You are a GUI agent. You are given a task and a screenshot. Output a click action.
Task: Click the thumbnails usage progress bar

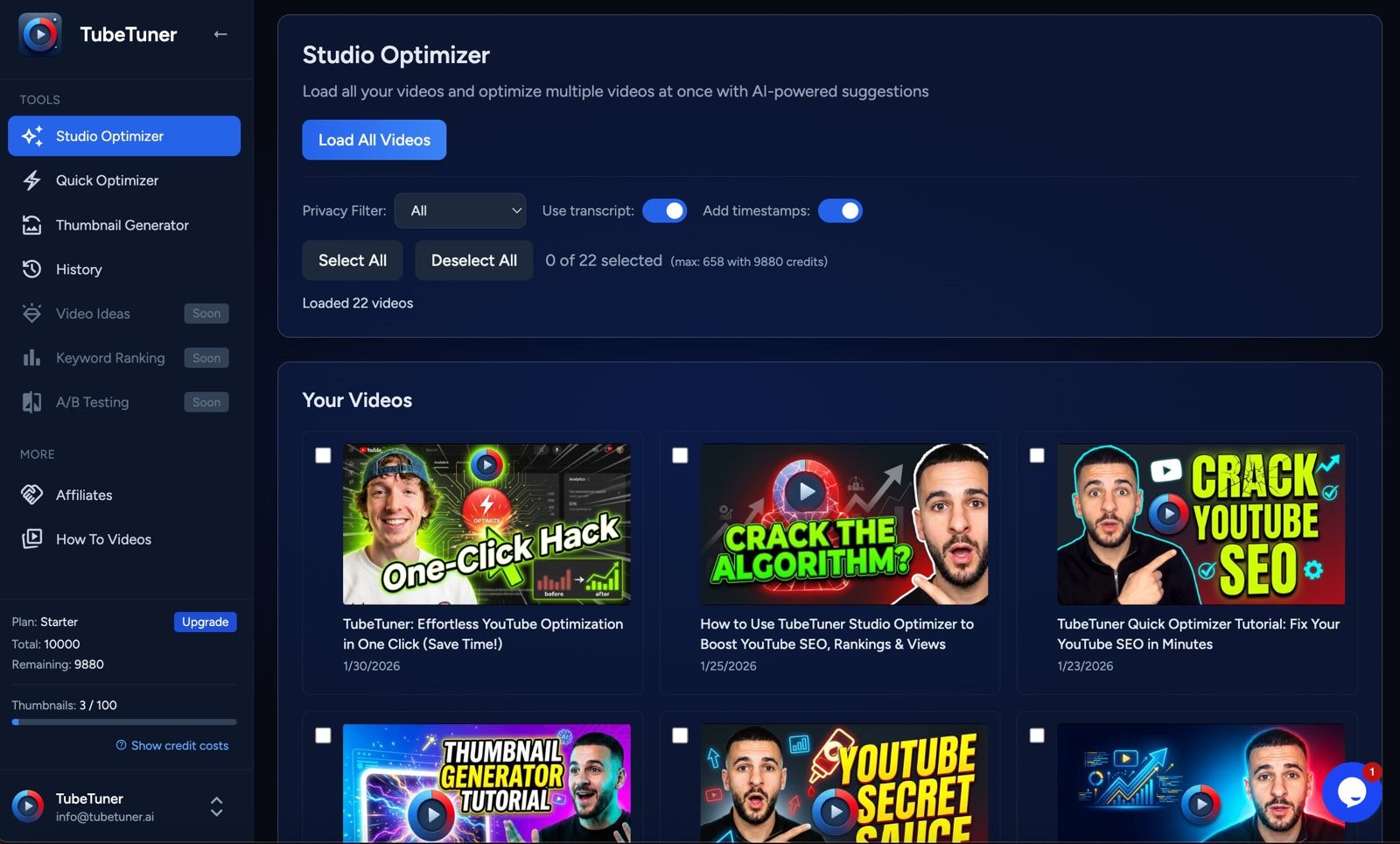pos(123,721)
